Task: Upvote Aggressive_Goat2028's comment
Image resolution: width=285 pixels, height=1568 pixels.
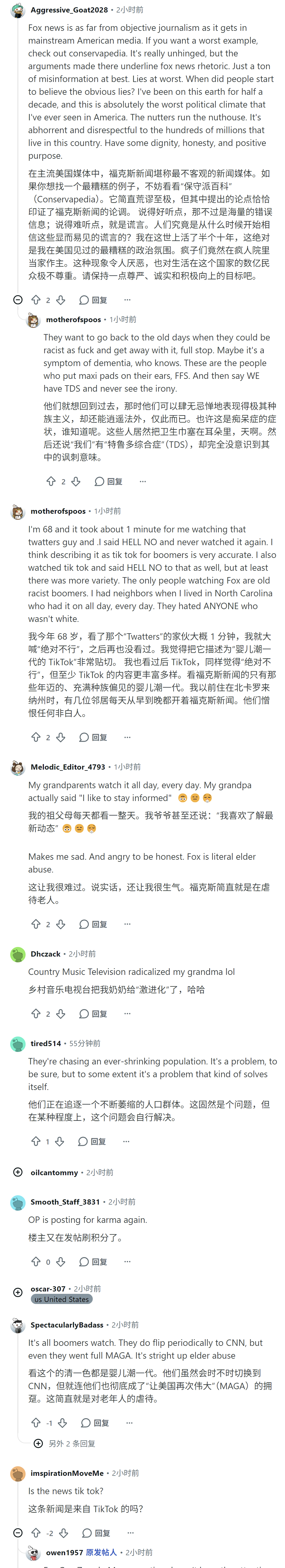Action: pos(36,299)
